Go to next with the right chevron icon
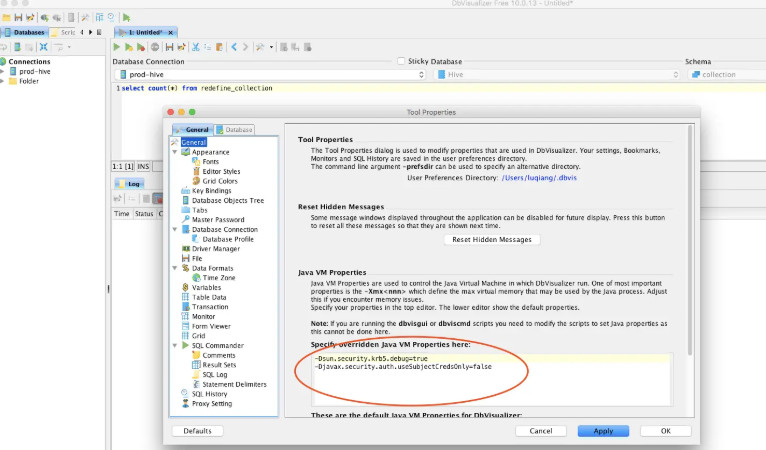Screen dimensions: 766x450 (246, 47)
